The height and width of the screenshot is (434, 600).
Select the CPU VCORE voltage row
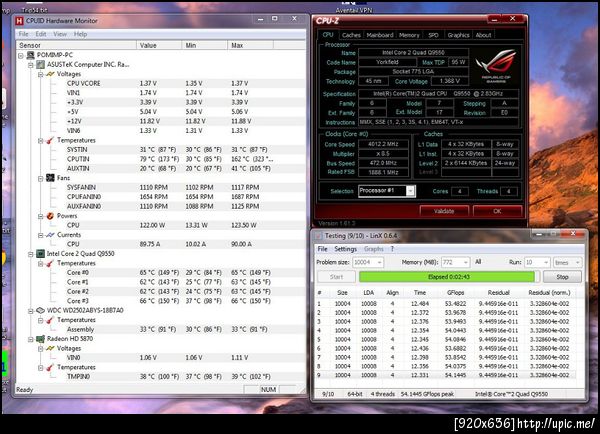161,83
